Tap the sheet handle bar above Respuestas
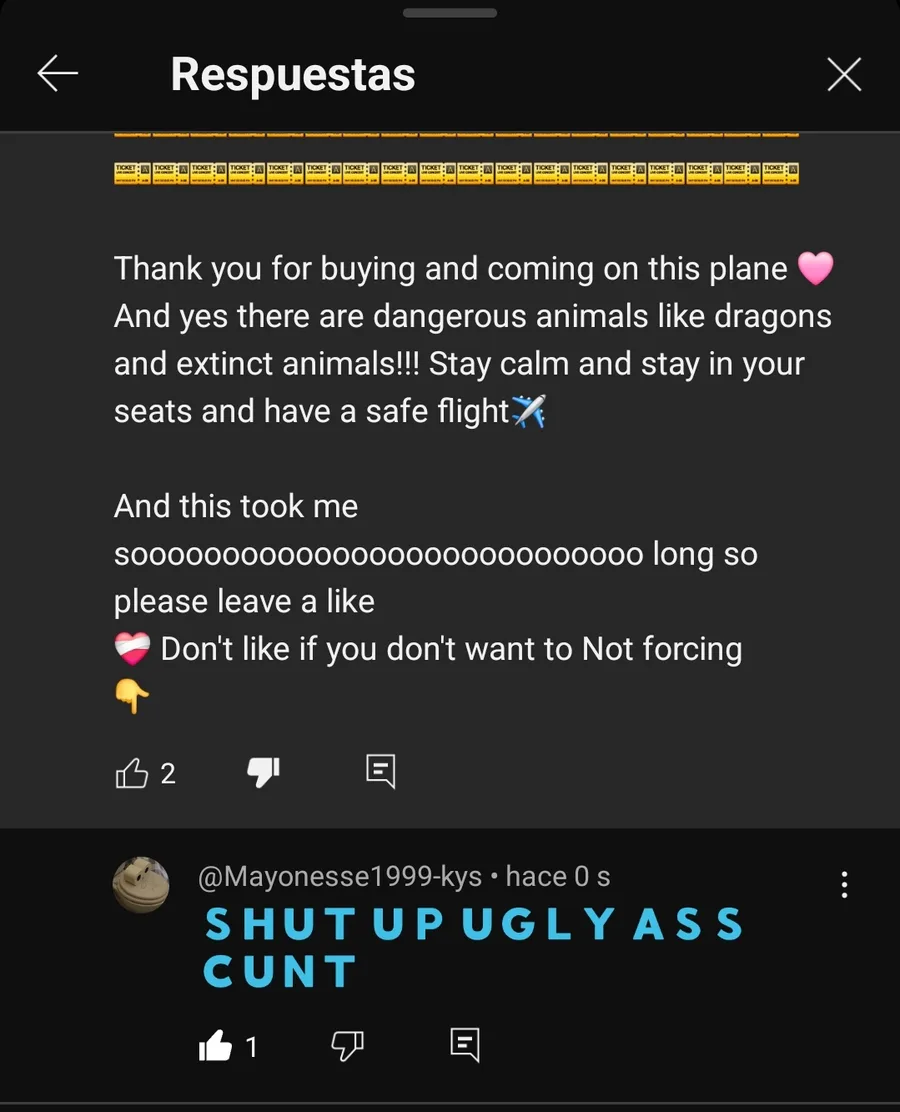The image size is (900, 1112). click(x=450, y=13)
